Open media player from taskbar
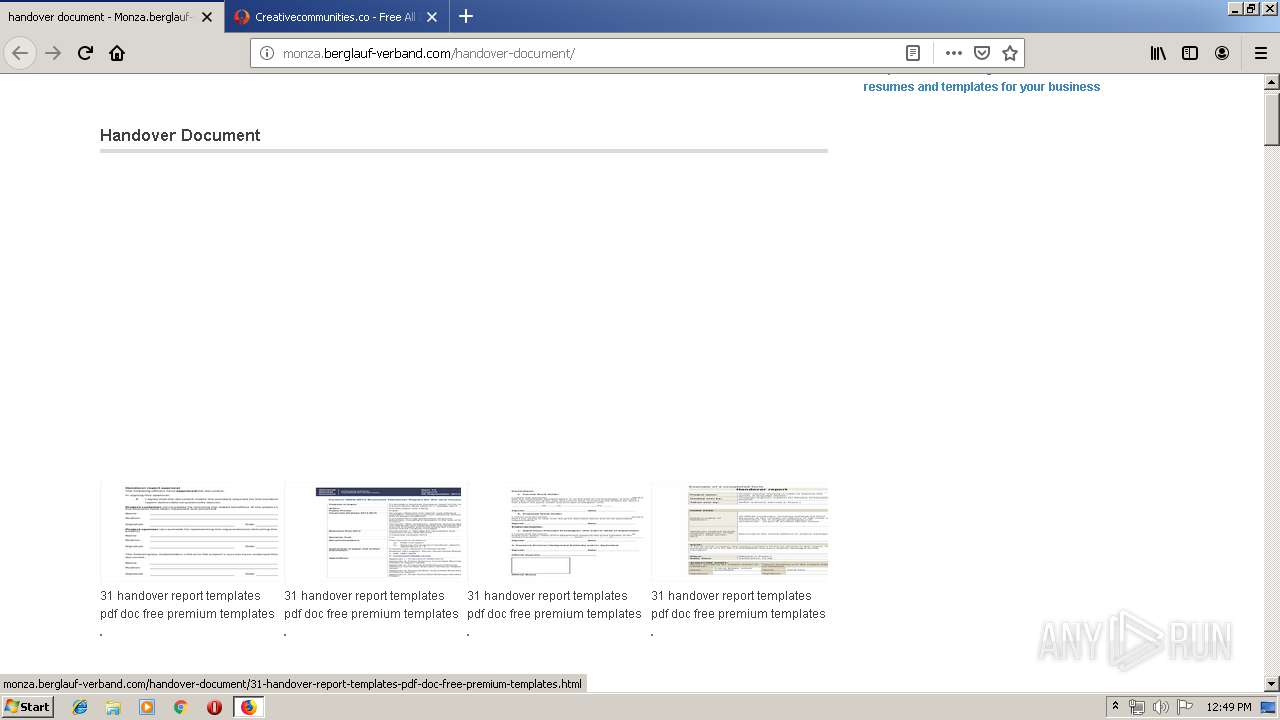The height and width of the screenshot is (720, 1280). coord(147,707)
